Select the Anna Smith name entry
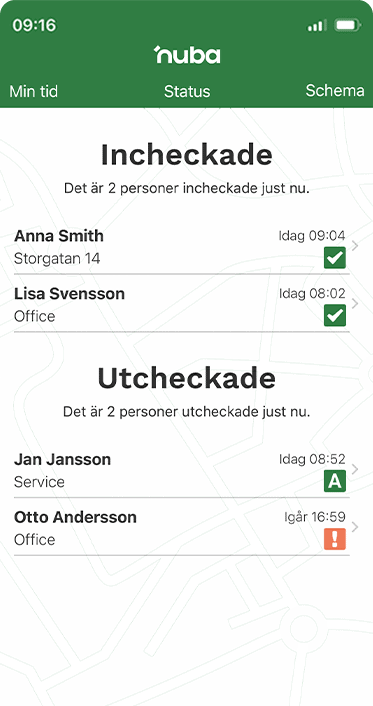The image size is (373, 706). (x=59, y=236)
